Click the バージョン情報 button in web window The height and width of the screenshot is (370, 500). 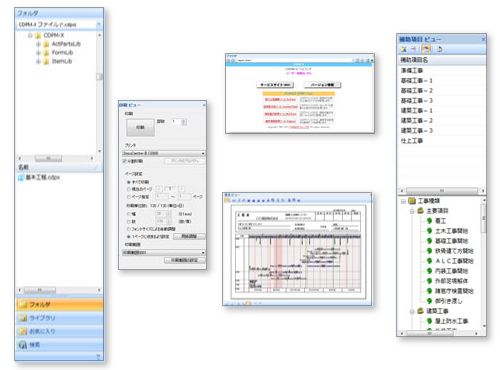pos(322,85)
